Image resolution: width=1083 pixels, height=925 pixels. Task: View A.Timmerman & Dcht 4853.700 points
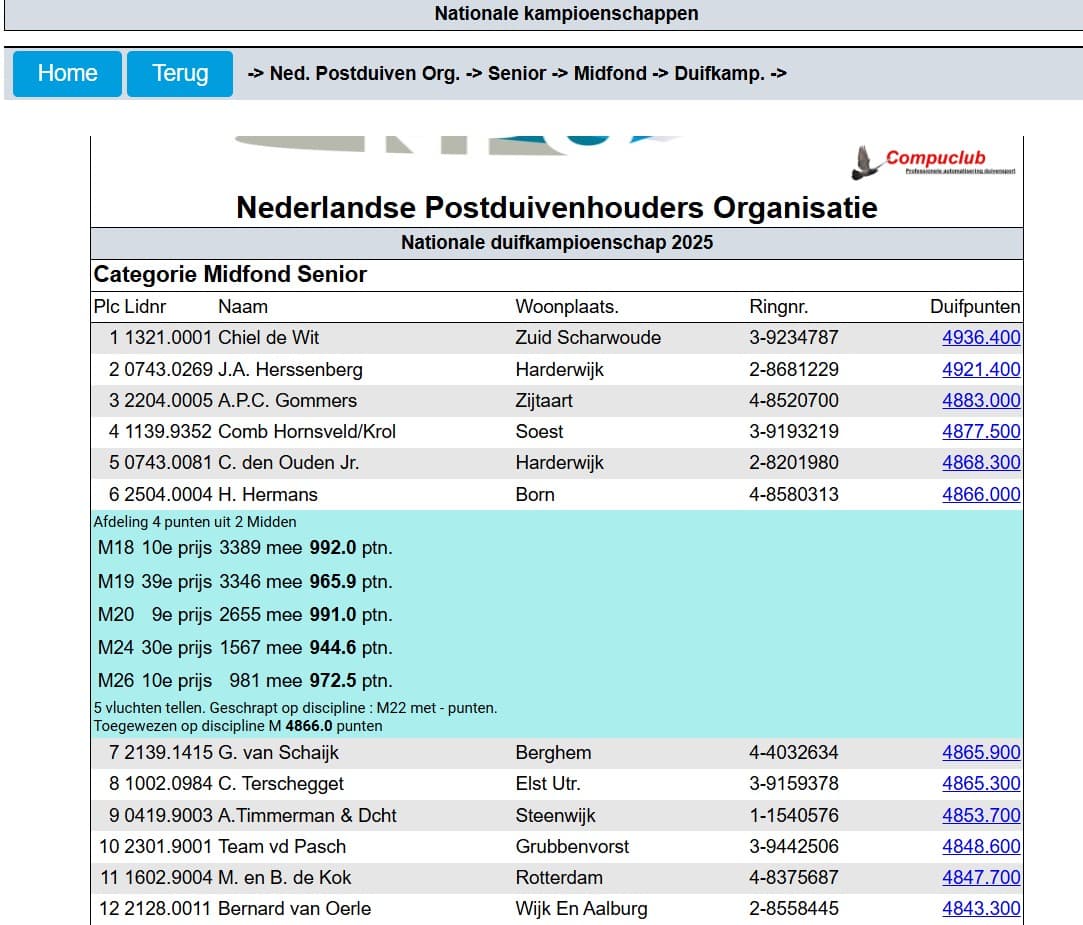tap(980, 816)
